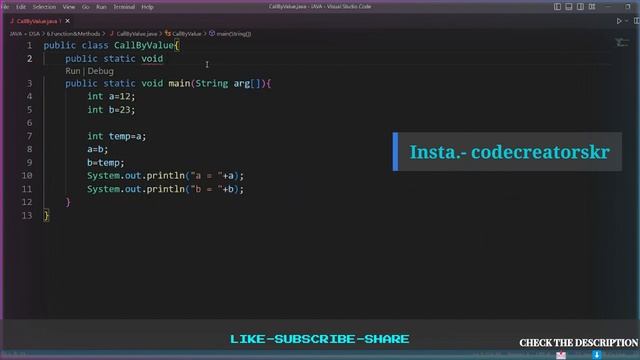The height and width of the screenshot is (360, 640).
Task: Open the Terminal menu
Action: click(x=124, y=7)
